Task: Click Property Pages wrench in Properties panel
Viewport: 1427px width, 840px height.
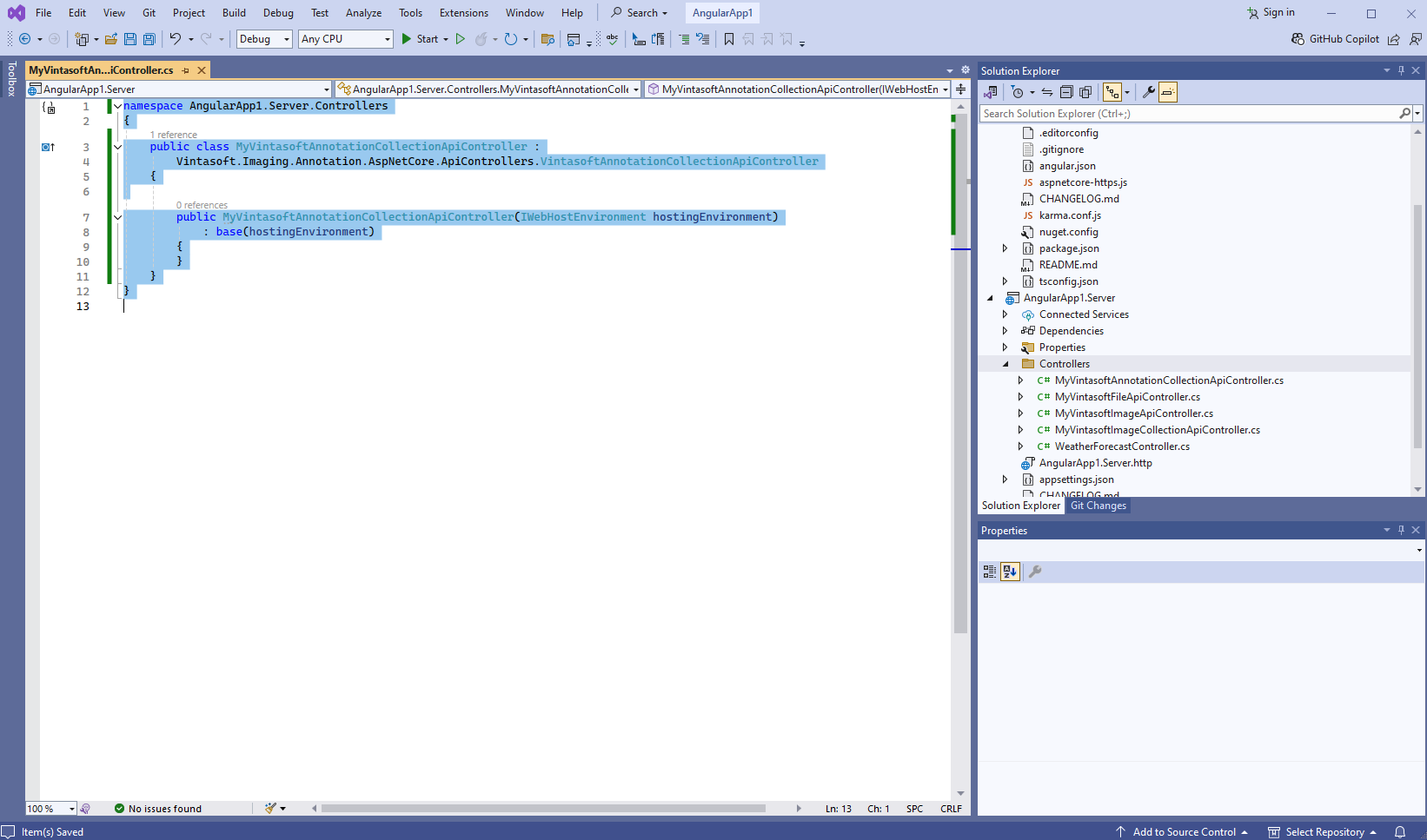Action: point(1035,572)
